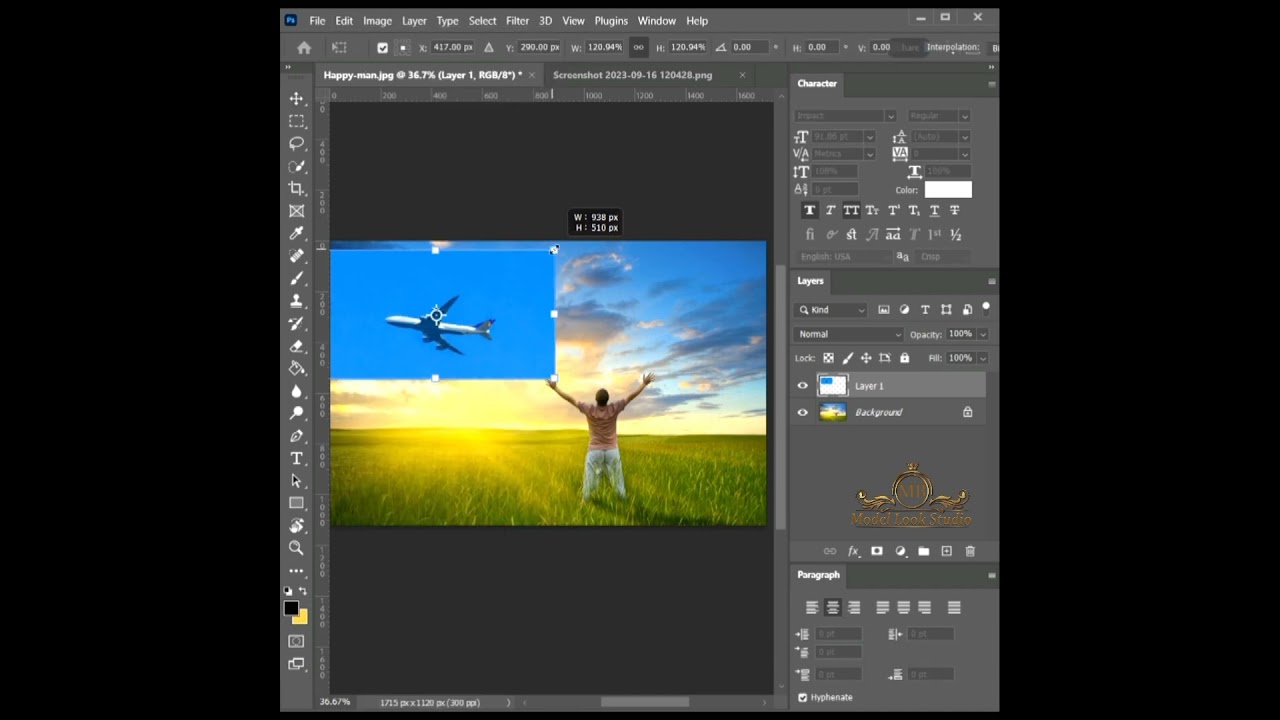Select the Crop tool
The image size is (1280, 720).
(x=296, y=188)
